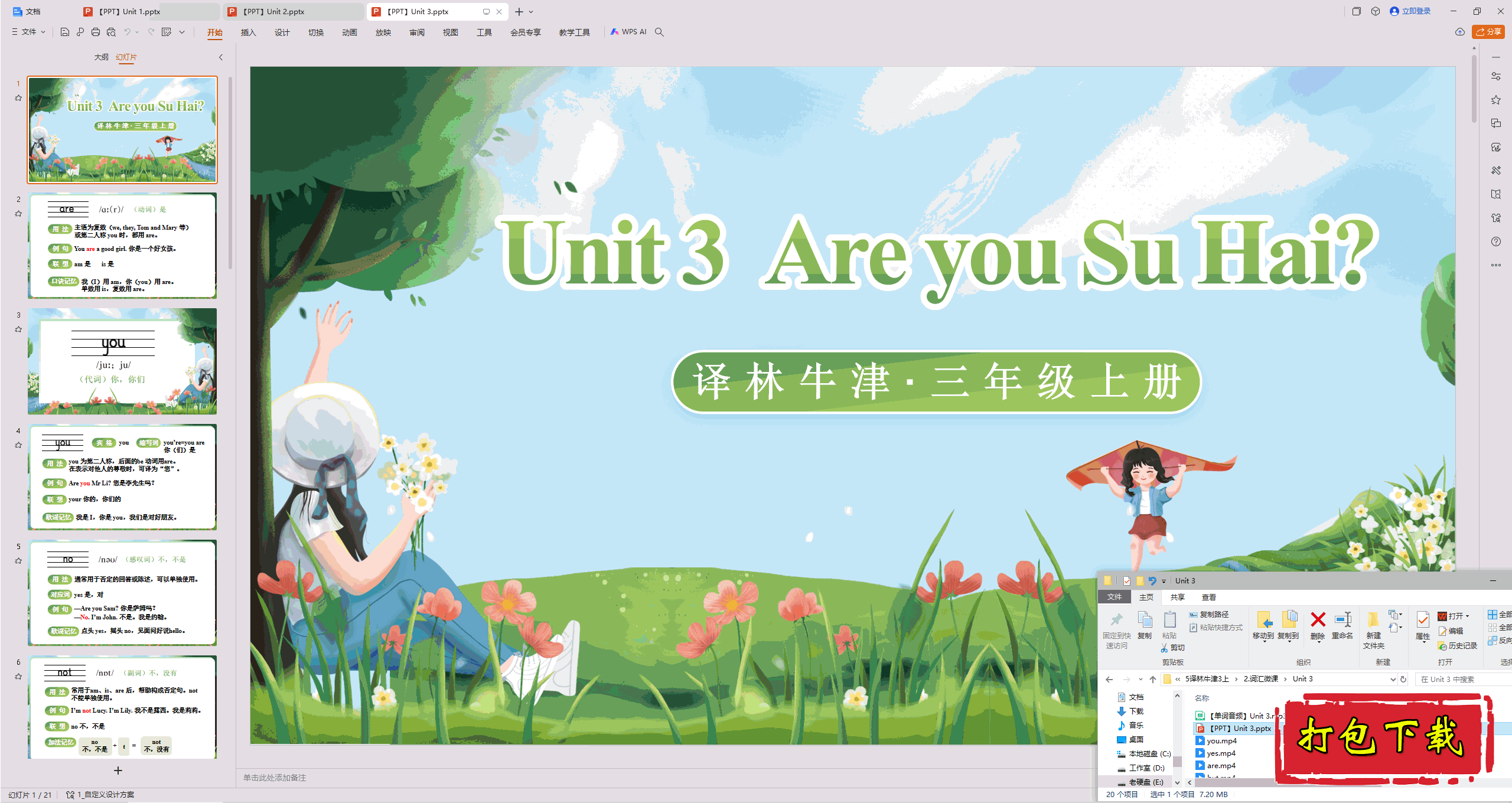Click the notes field 单击此处添加备注
Image resolution: width=1512 pixels, height=803 pixels.
click(x=275, y=778)
